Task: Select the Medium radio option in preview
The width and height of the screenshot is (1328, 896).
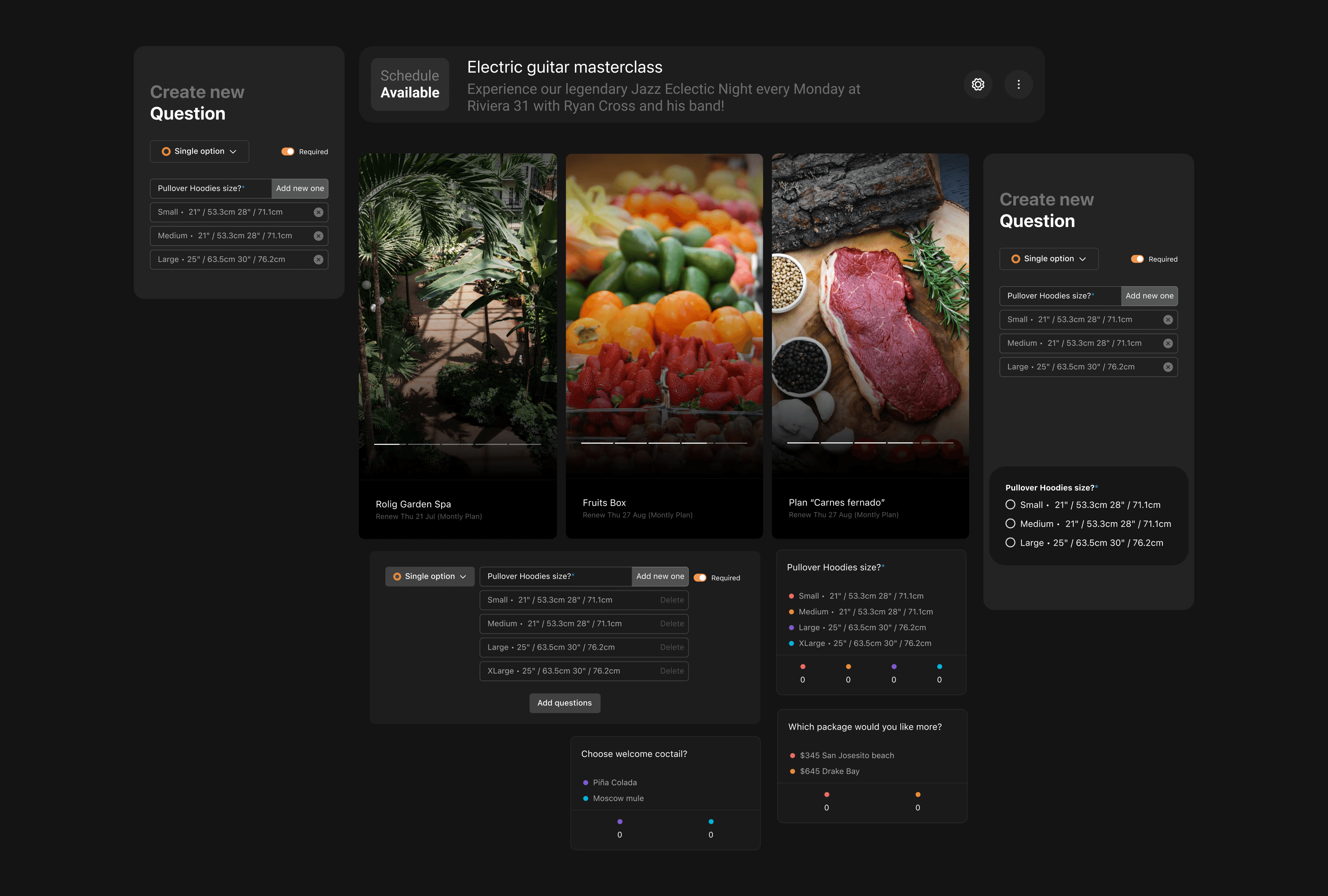Action: tap(1010, 523)
